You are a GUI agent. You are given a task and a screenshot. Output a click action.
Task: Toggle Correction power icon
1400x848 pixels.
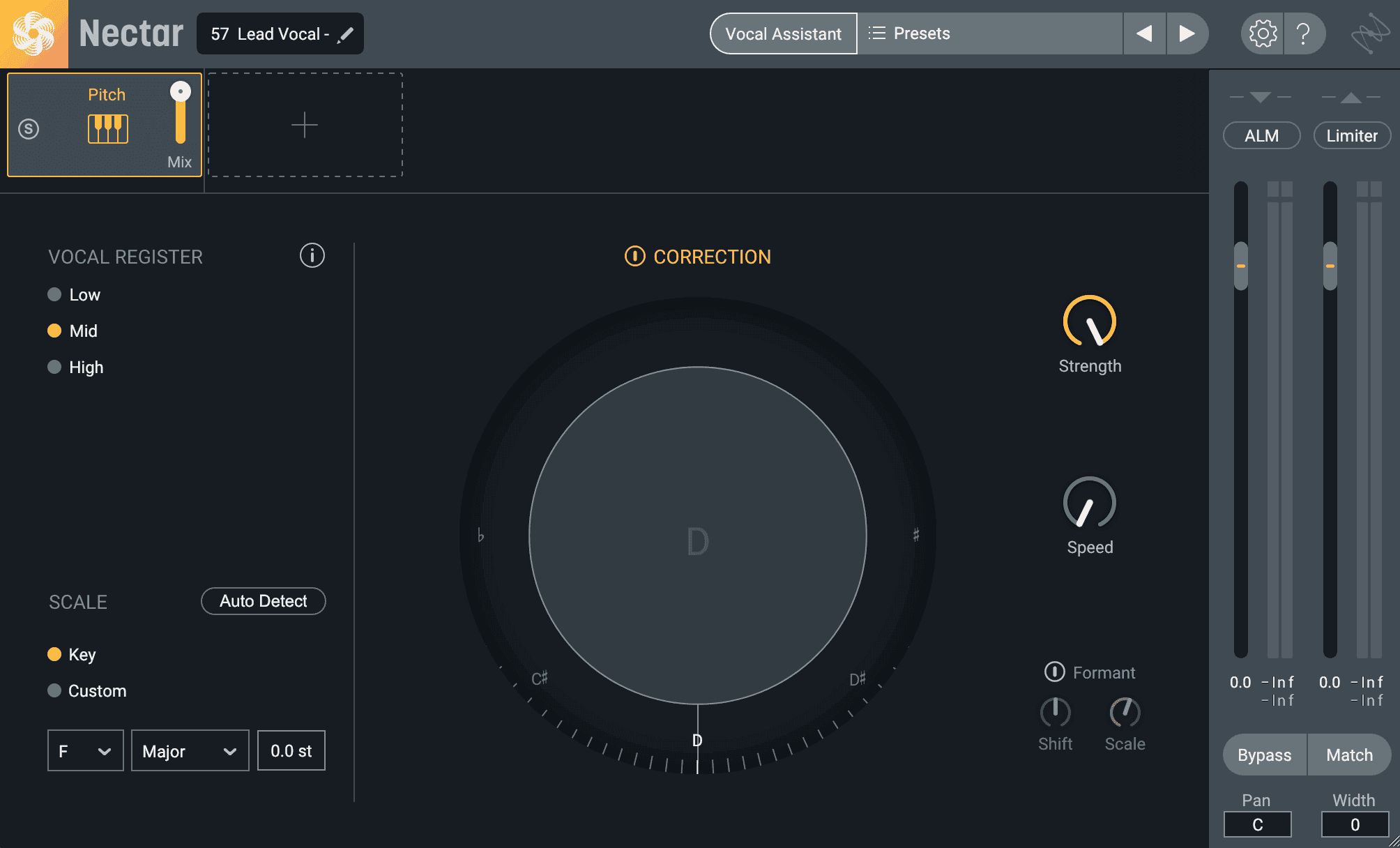pyautogui.click(x=634, y=257)
